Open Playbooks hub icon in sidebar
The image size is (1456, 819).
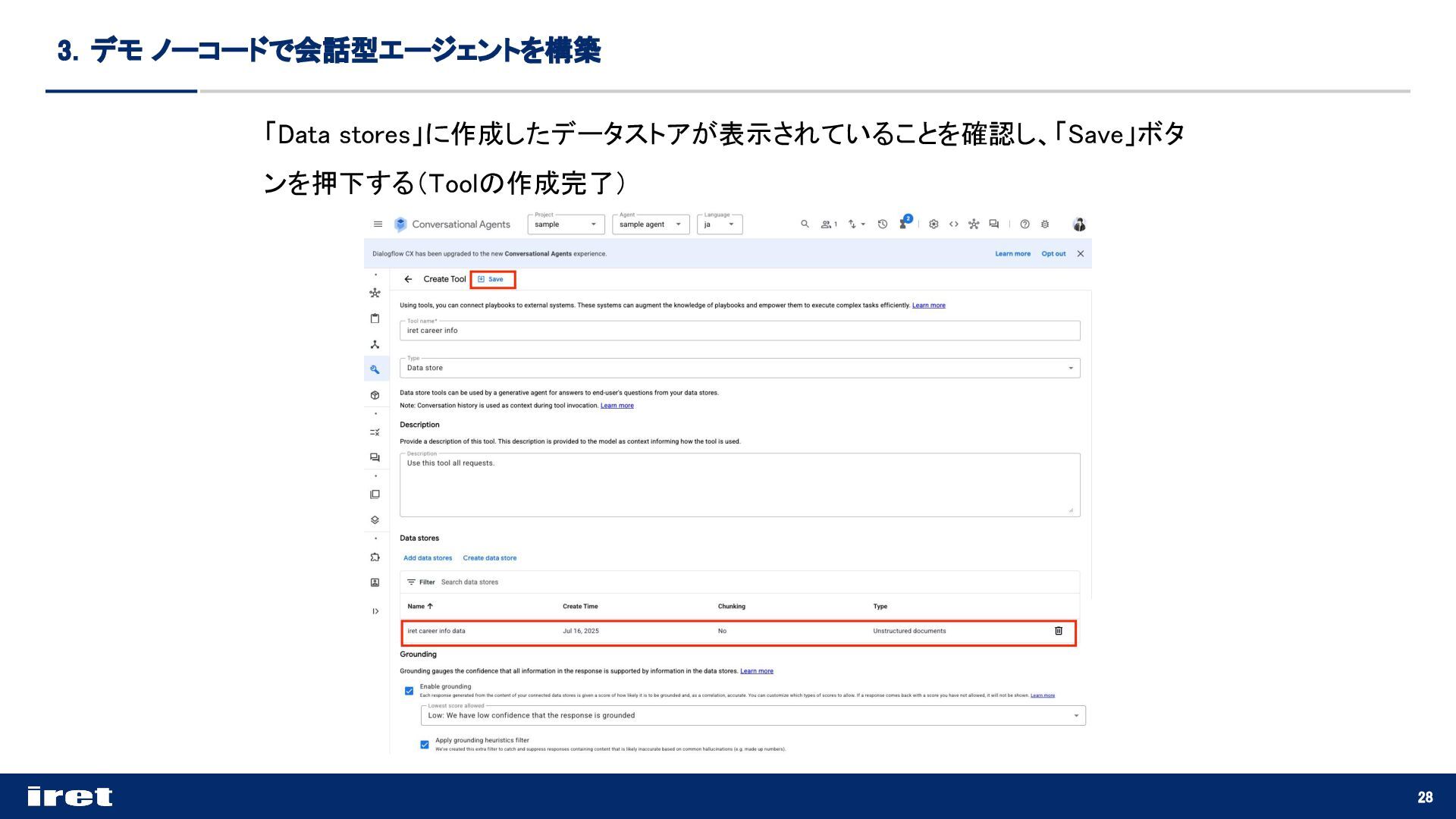(375, 293)
